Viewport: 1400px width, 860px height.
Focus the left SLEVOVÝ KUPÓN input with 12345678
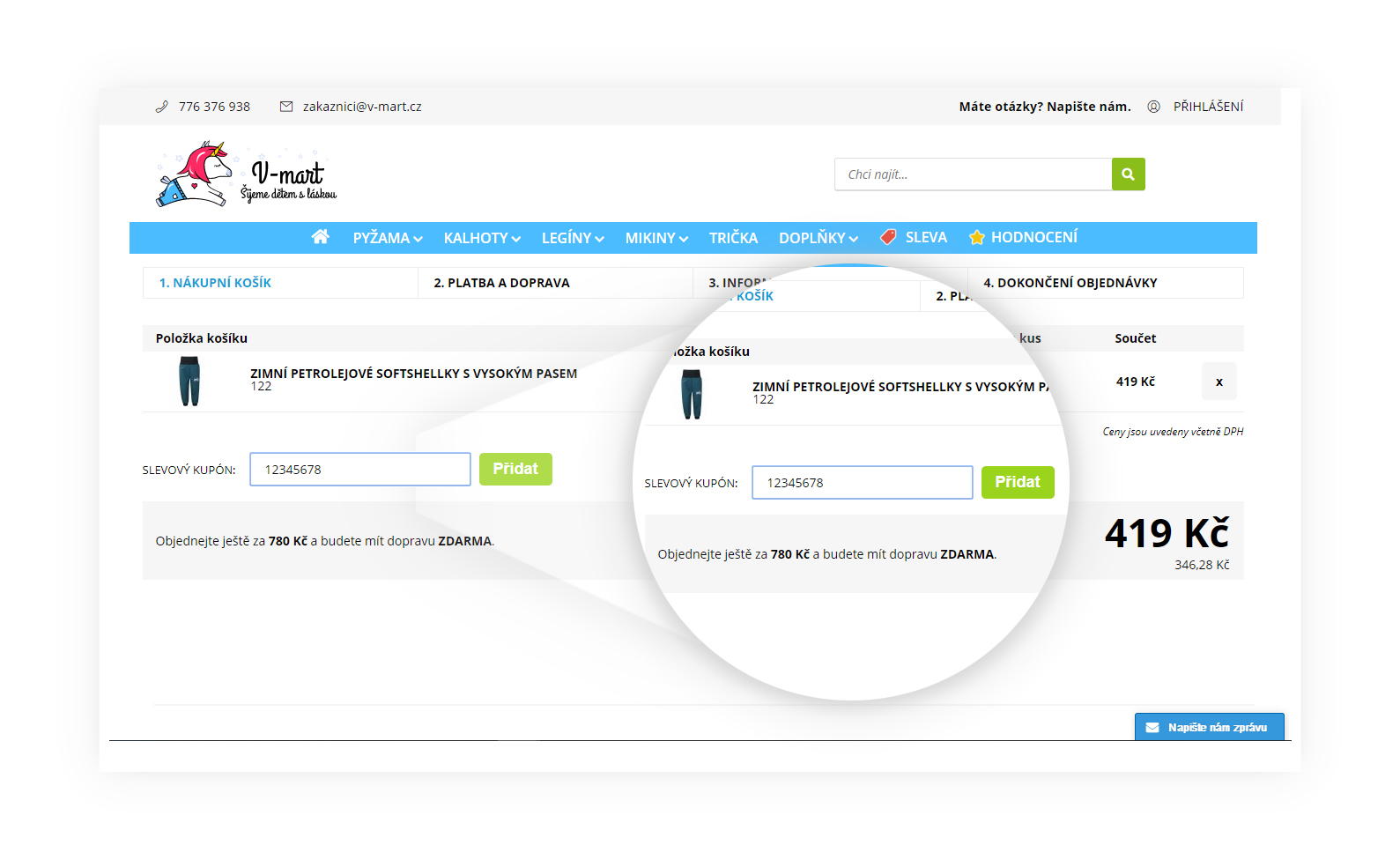pos(360,469)
